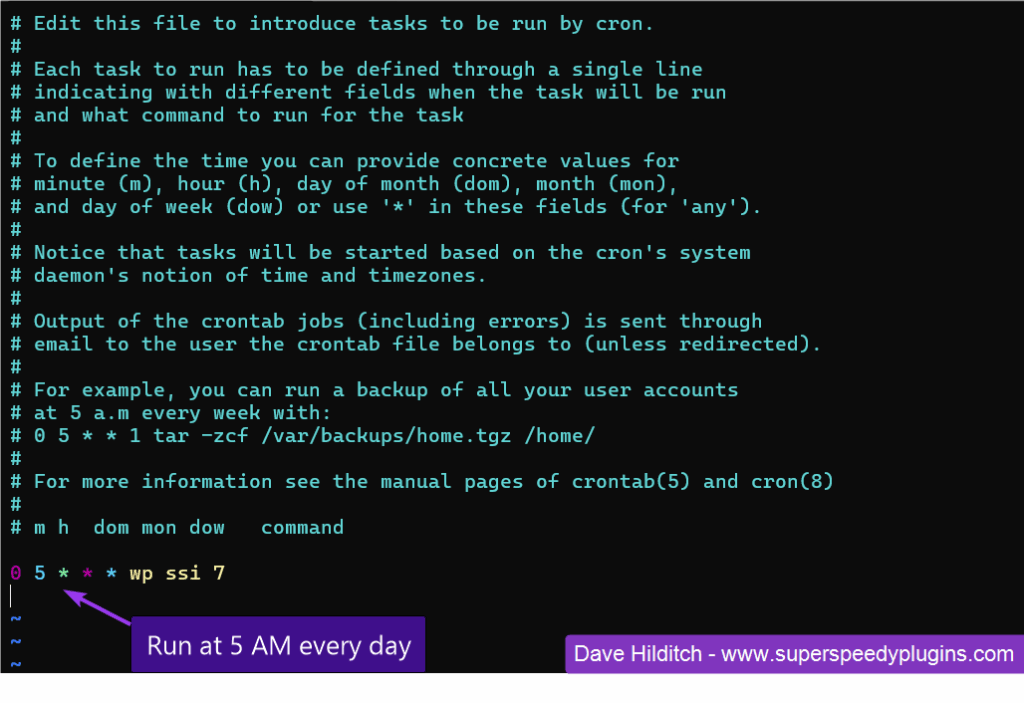Screen dimensions: 1024x703
Task: Click the green asterisk in the cron entry
Action: coord(64,573)
